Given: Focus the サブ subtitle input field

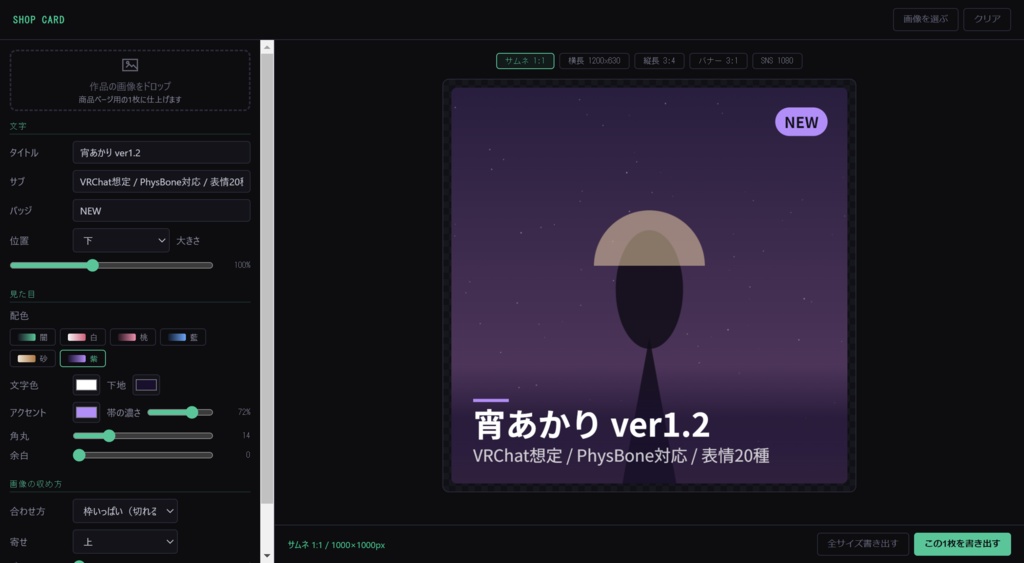Looking at the screenshot, I should [161, 182].
